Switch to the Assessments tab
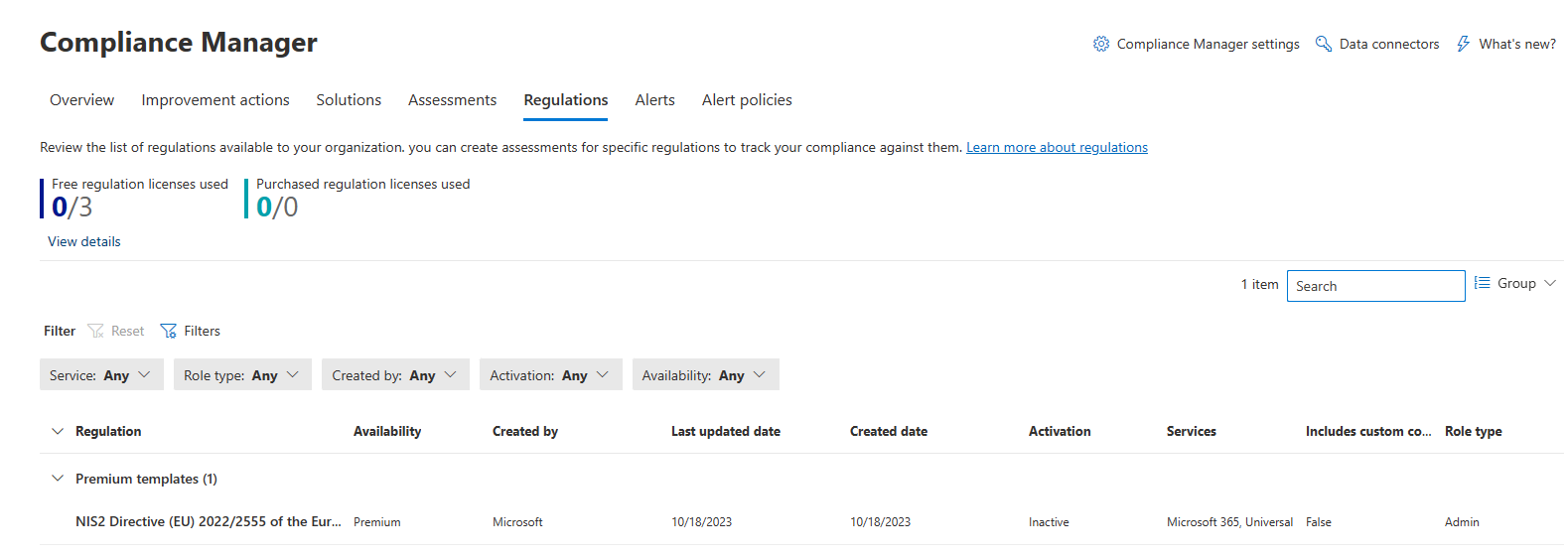The image size is (1568, 558). [x=452, y=100]
